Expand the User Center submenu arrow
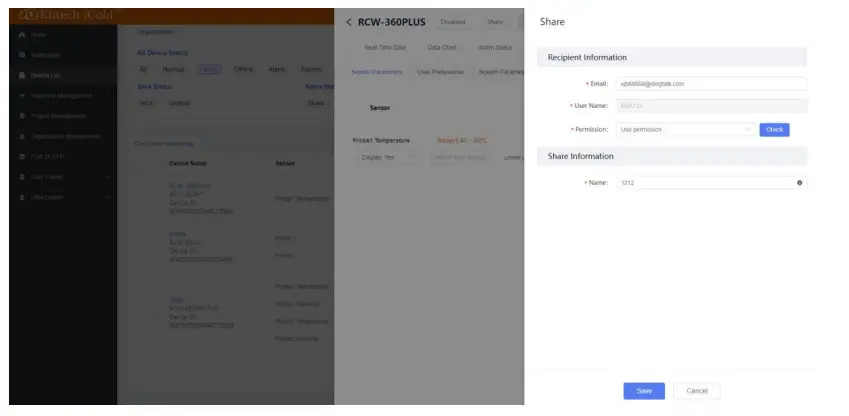Image resolution: width=849 pixels, height=416 pixels. click(x=107, y=177)
